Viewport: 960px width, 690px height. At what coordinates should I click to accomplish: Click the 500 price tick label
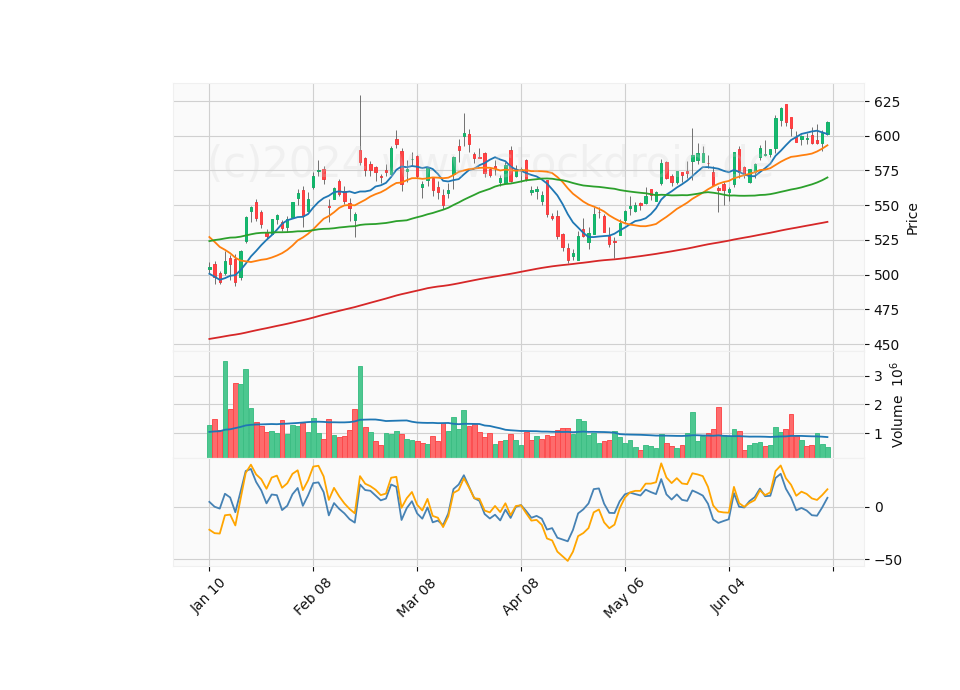coord(887,276)
